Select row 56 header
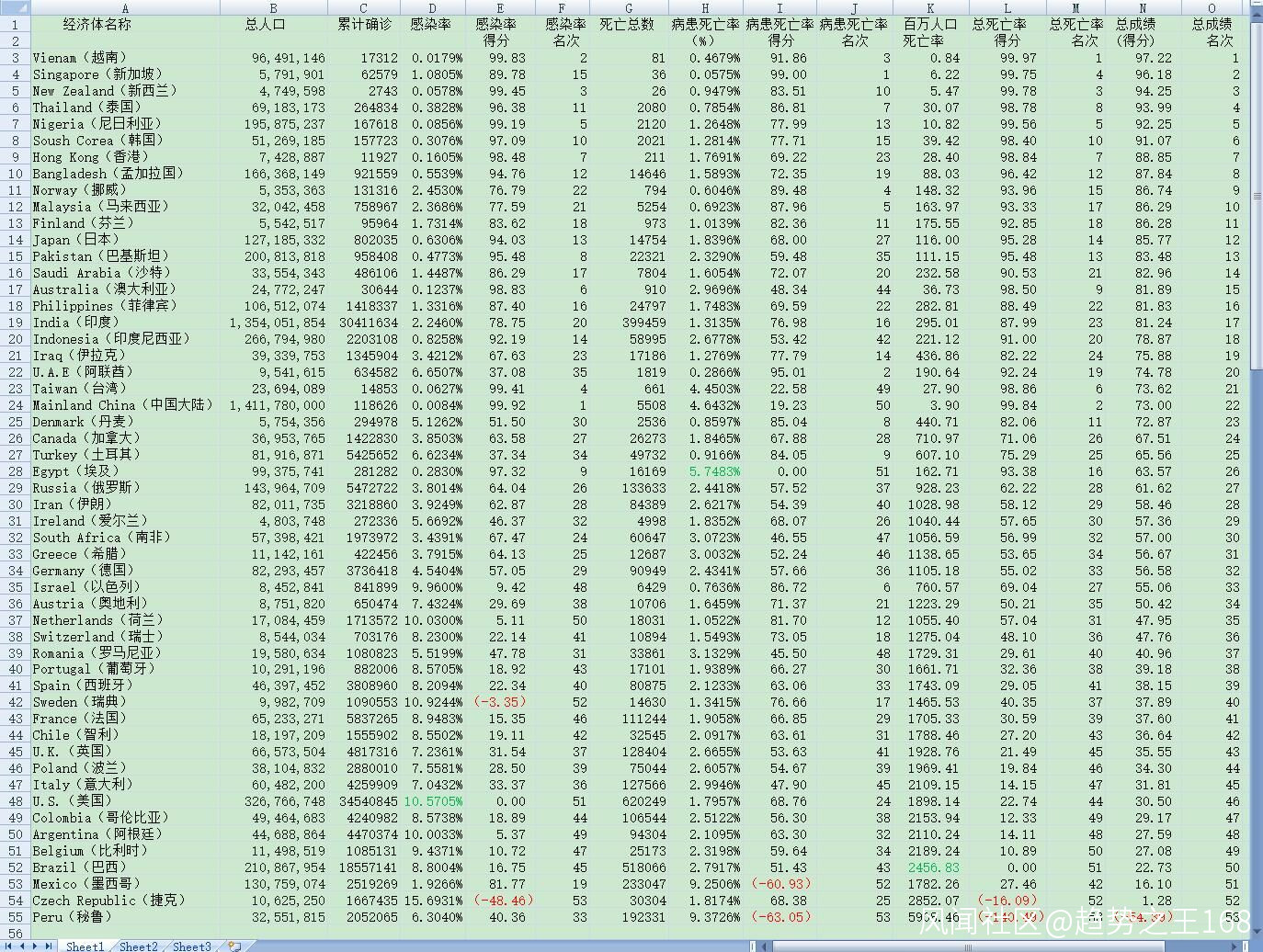 tap(15, 933)
